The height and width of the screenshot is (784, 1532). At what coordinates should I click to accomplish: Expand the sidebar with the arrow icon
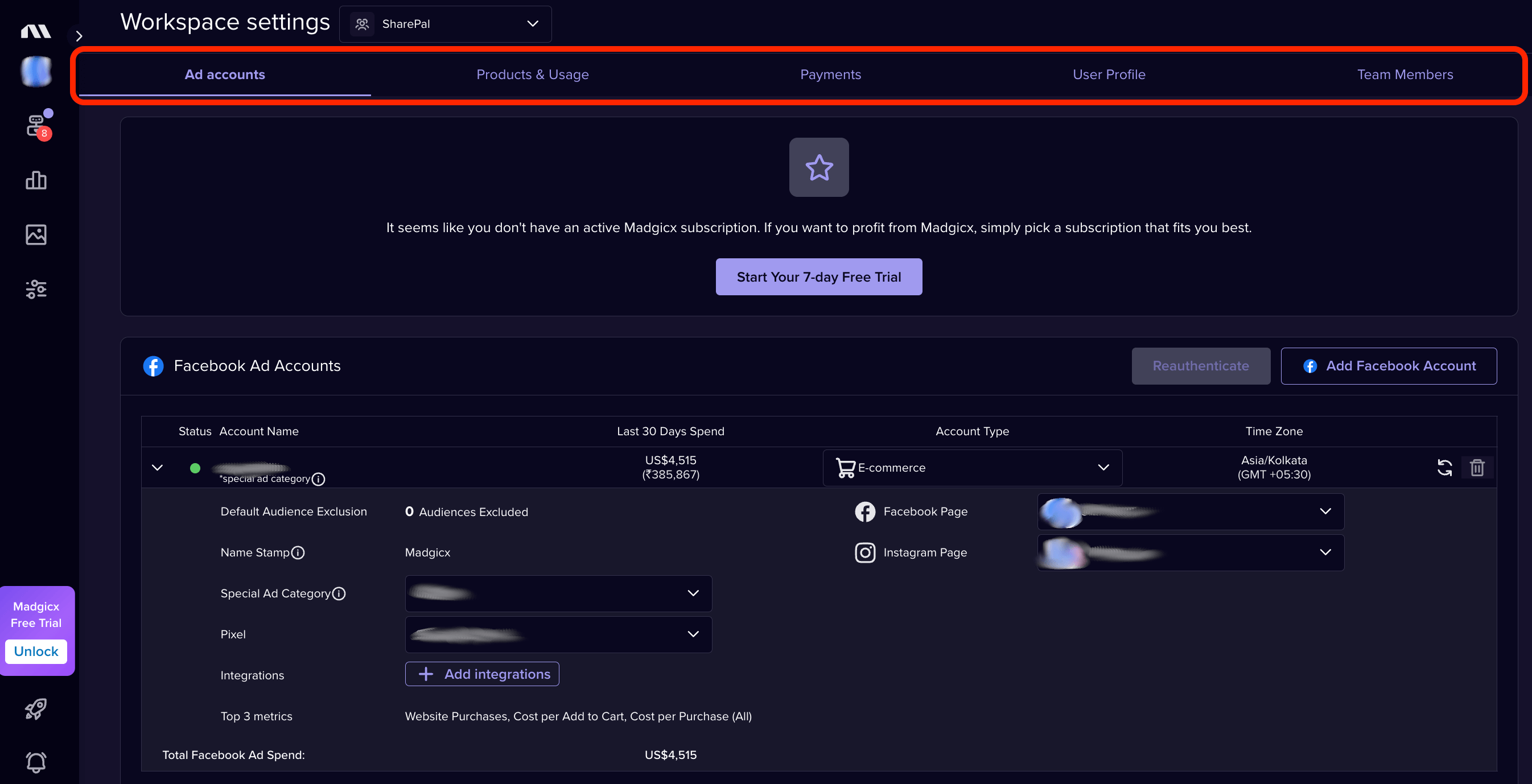point(79,36)
